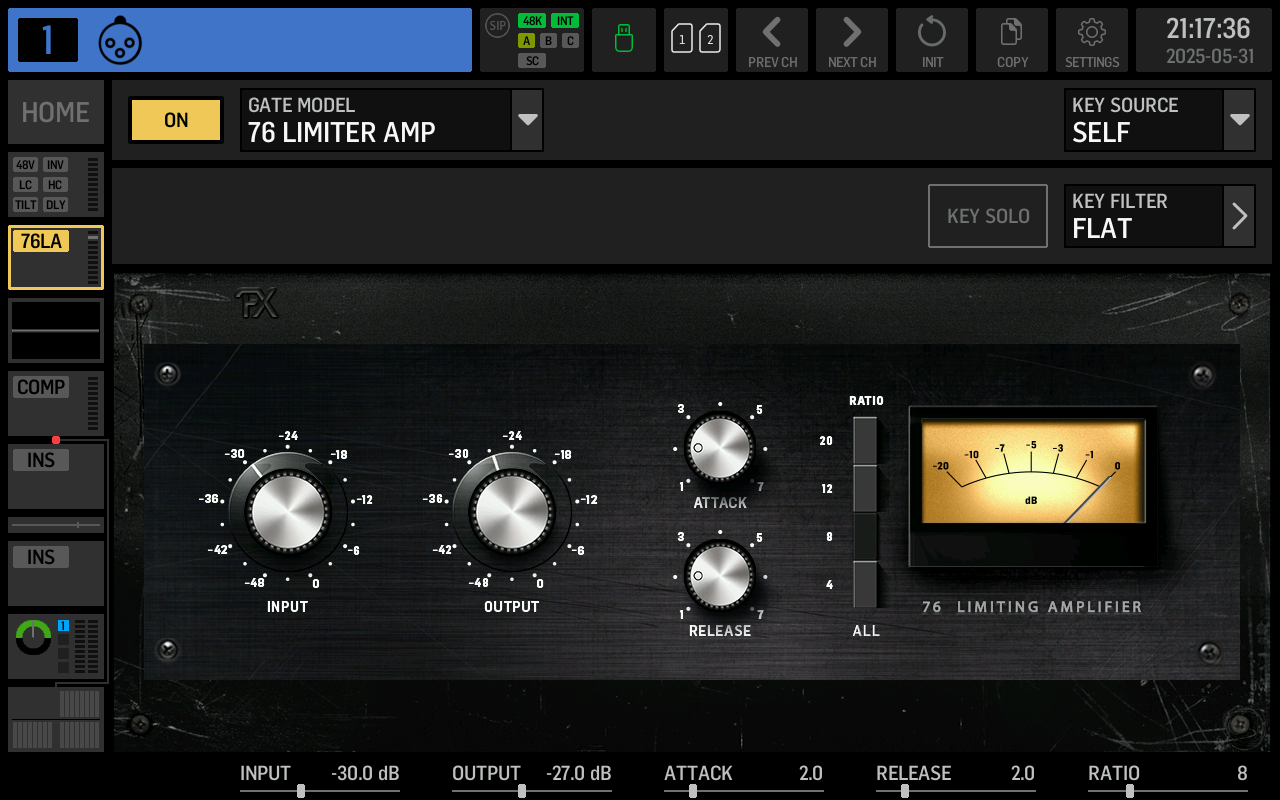Open the SETTINGS gear icon
The width and height of the screenshot is (1280, 800).
tap(1092, 40)
